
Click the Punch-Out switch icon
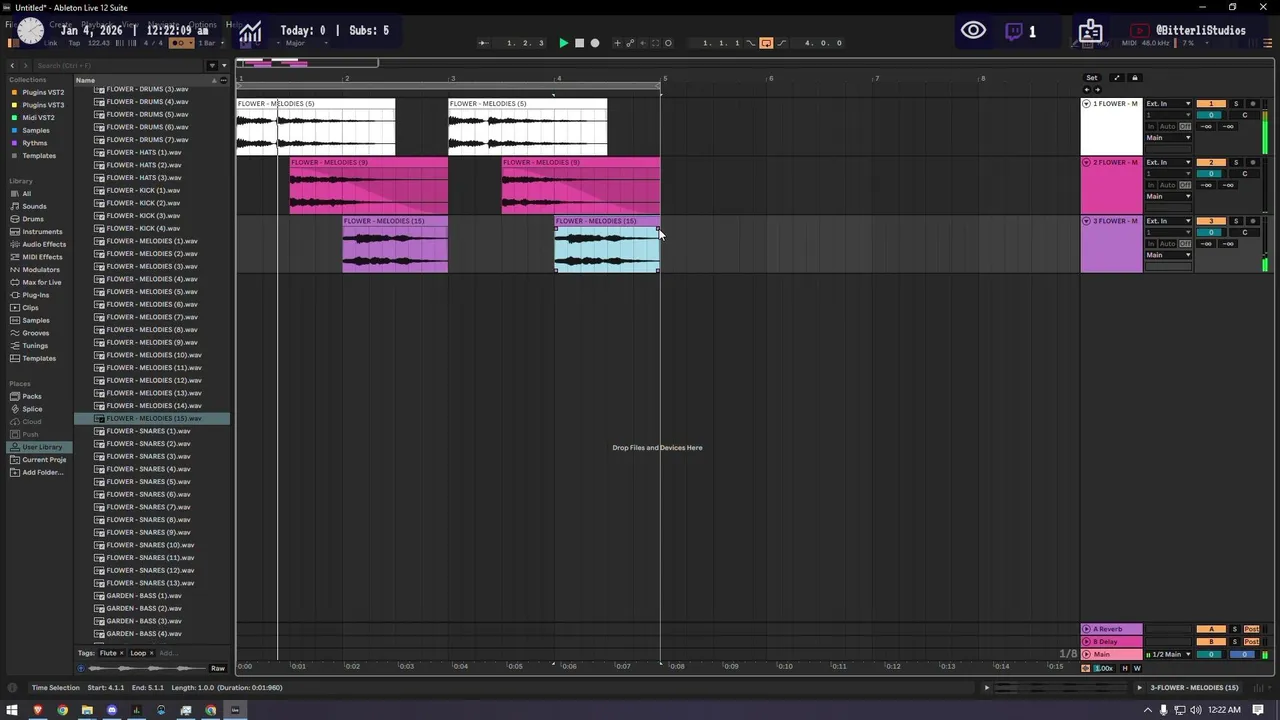782,43
